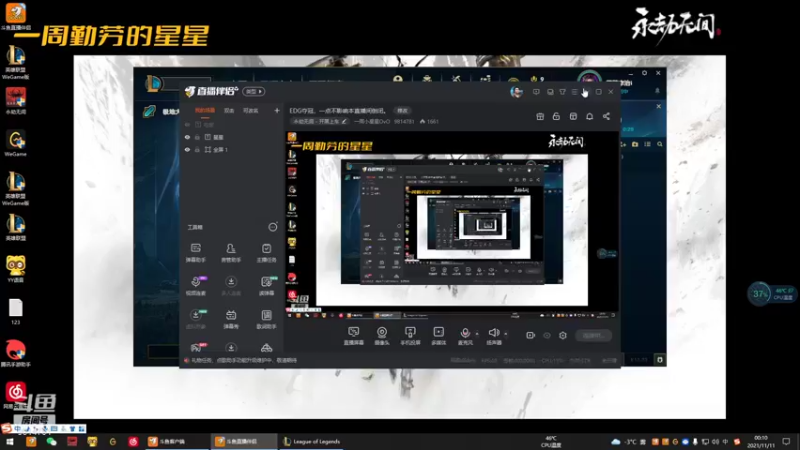Viewport: 800px width, 450px height.
Task: Add a 直播屏幕 screen capture source
Action: tap(354, 336)
